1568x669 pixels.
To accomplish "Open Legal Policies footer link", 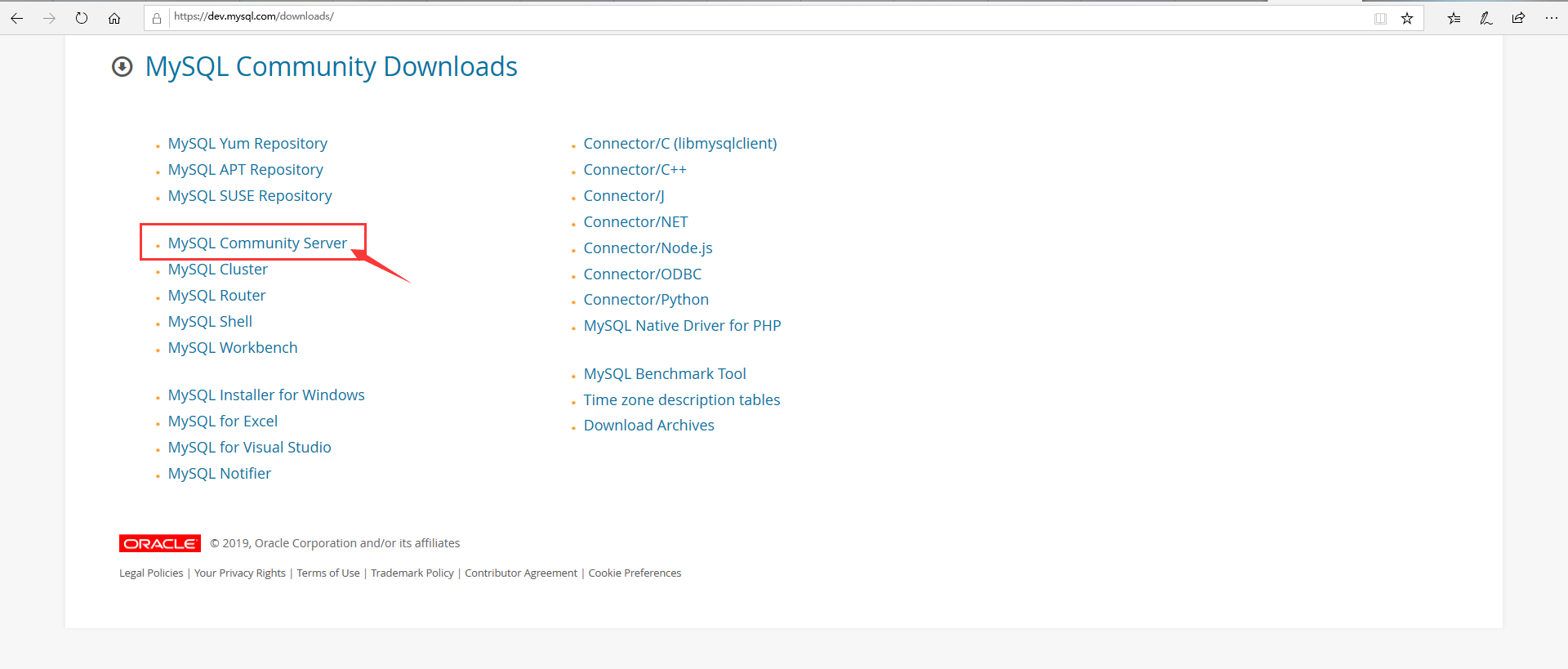I will click(x=151, y=573).
